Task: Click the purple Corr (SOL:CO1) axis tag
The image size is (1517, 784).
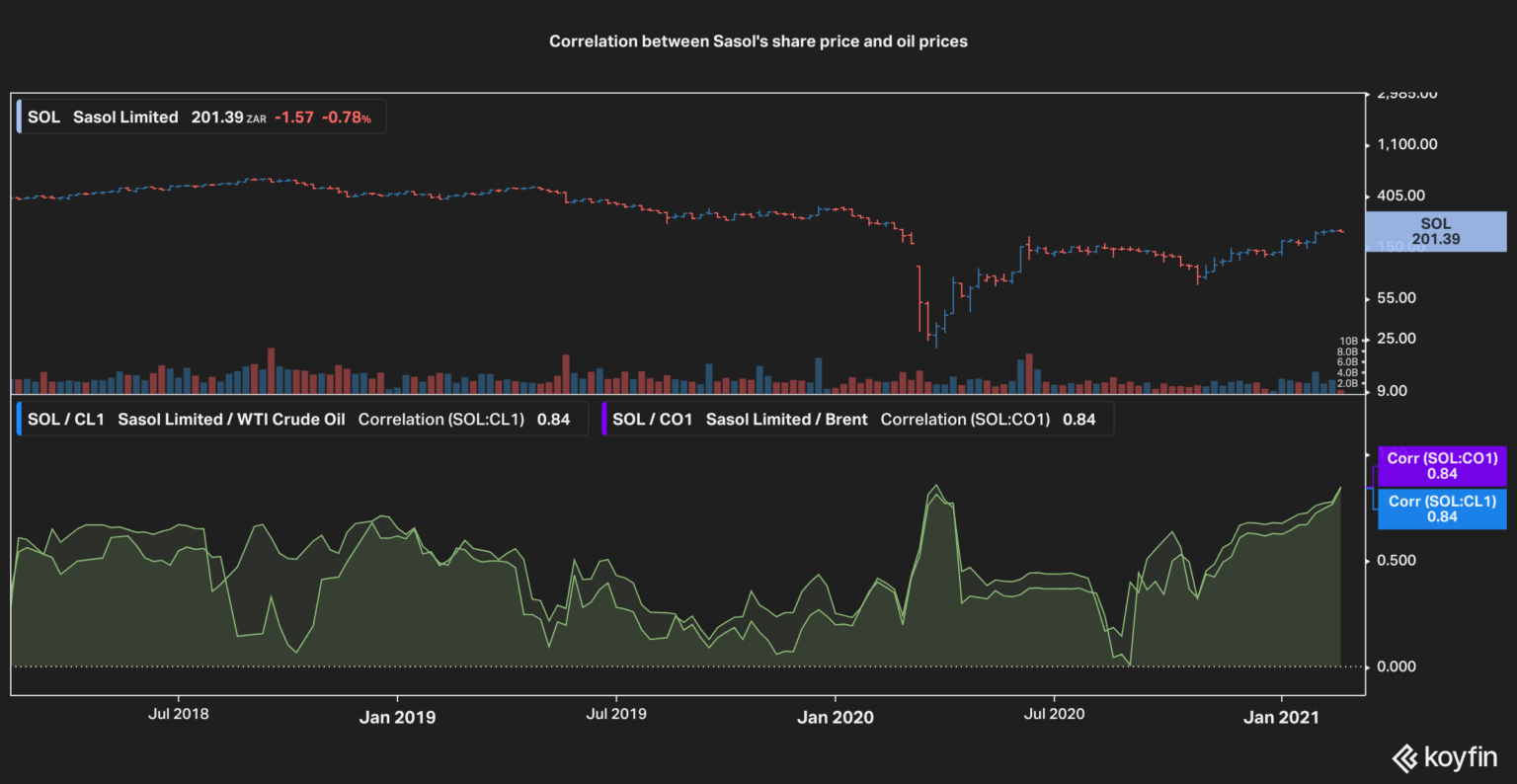Action: (1441, 466)
